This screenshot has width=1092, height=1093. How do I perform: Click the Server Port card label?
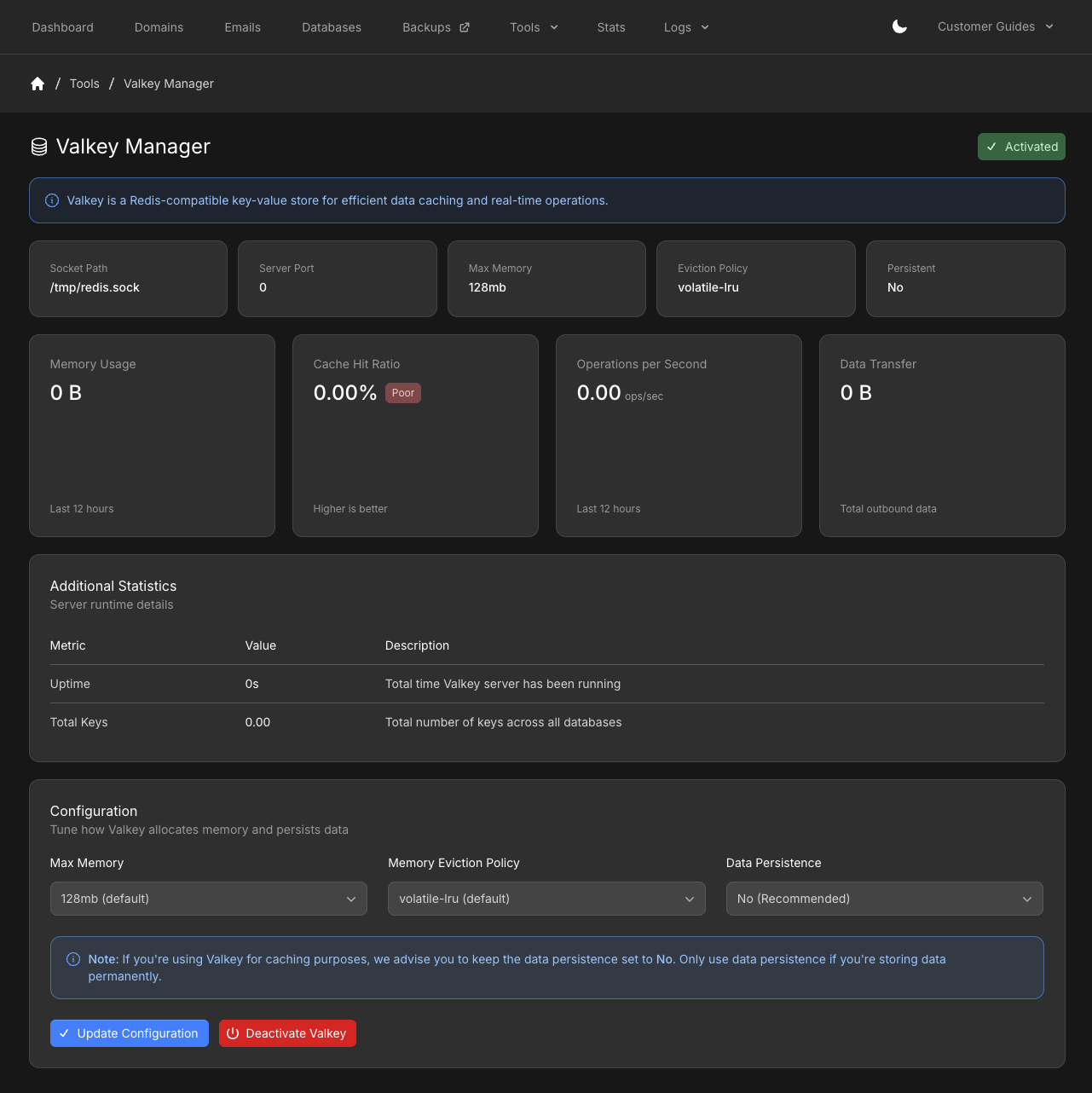tap(286, 269)
